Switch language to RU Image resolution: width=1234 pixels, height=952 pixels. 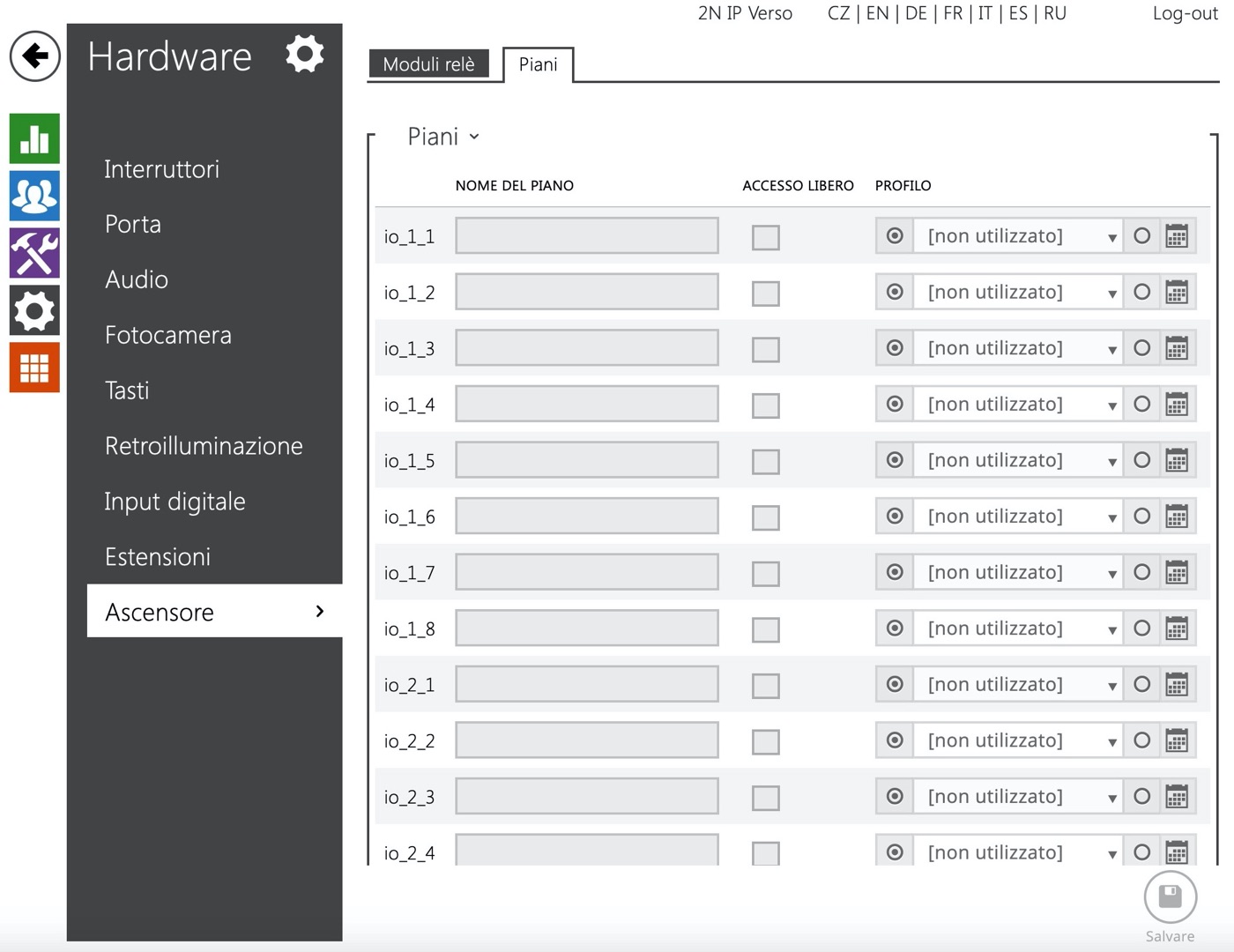[x=1055, y=13]
